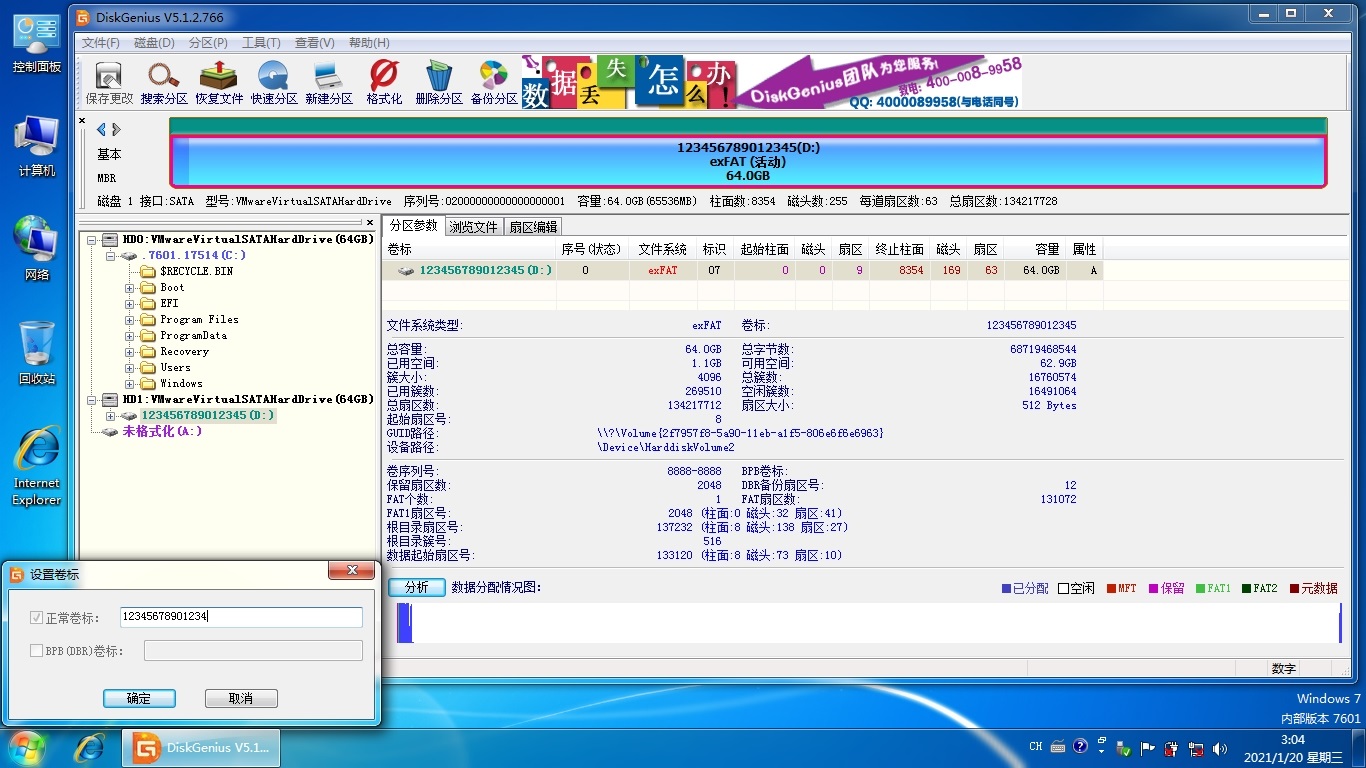Screen dimensions: 1366x768
Task: Expand the EFI folder node
Action: click(130, 304)
